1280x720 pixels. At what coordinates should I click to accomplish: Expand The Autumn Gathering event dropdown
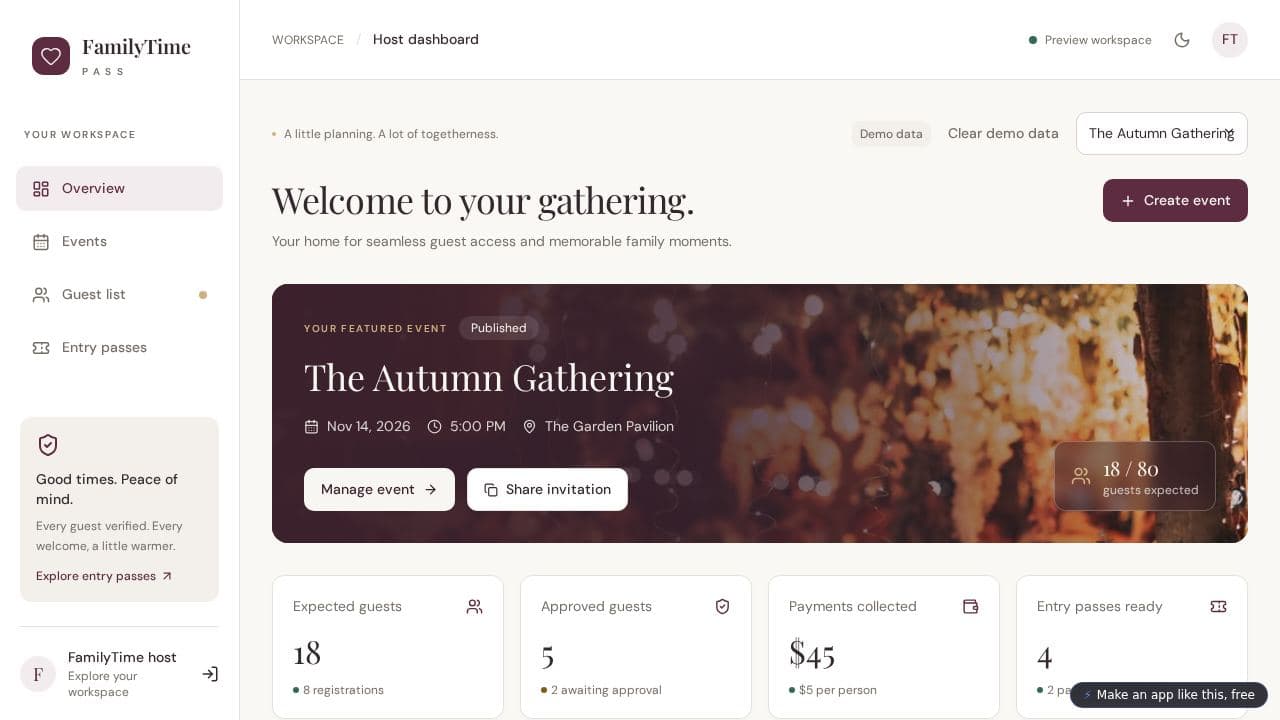(1162, 134)
